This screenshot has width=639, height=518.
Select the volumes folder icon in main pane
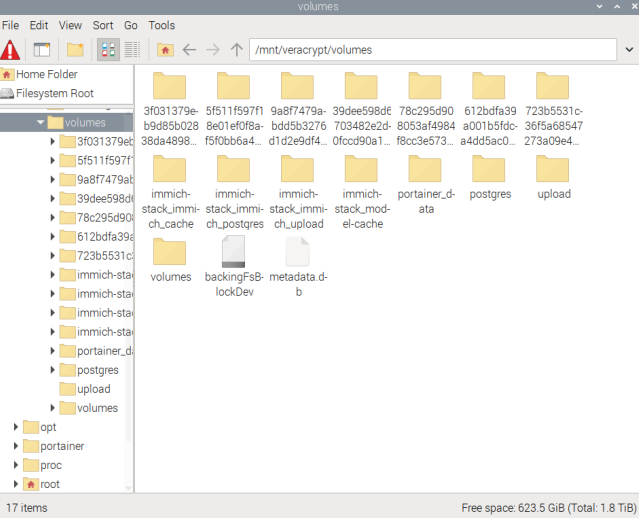(x=170, y=252)
